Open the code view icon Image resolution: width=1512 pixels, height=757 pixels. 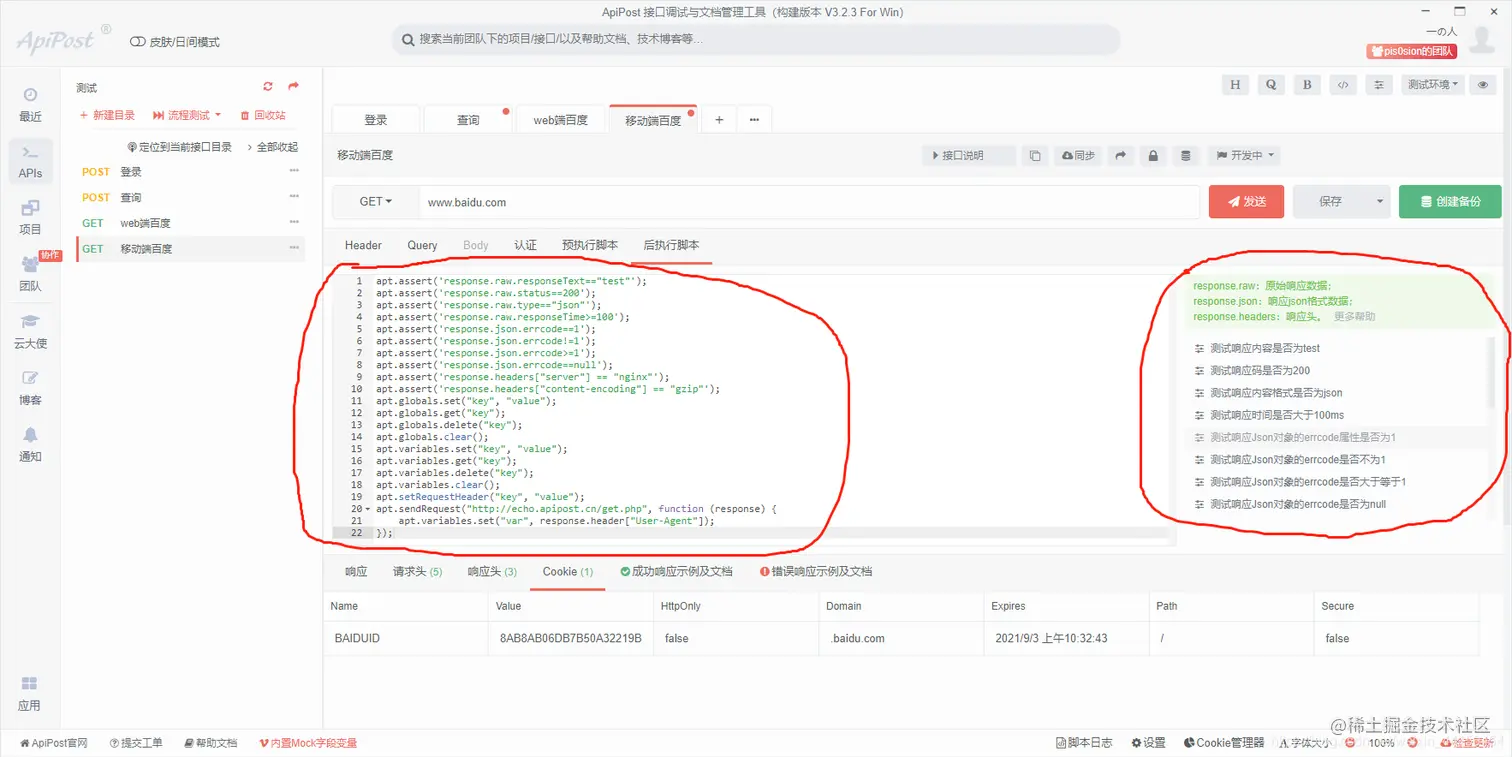pyautogui.click(x=1343, y=85)
